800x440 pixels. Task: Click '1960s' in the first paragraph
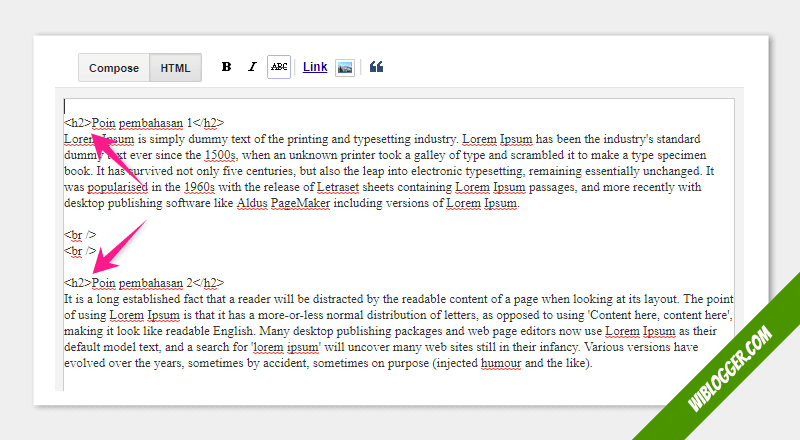coord(199,187)
